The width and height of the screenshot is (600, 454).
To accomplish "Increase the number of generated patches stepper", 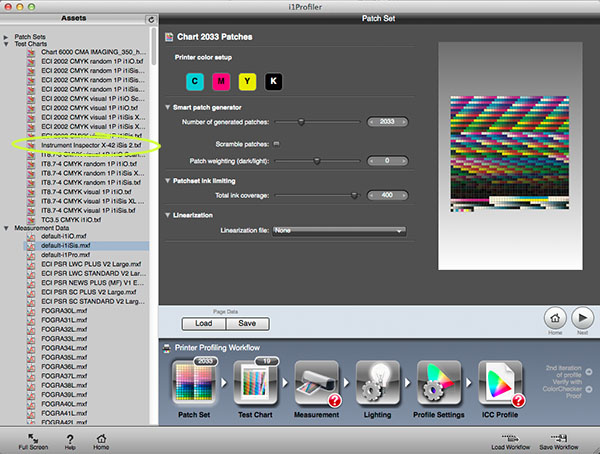I will 404,122.
